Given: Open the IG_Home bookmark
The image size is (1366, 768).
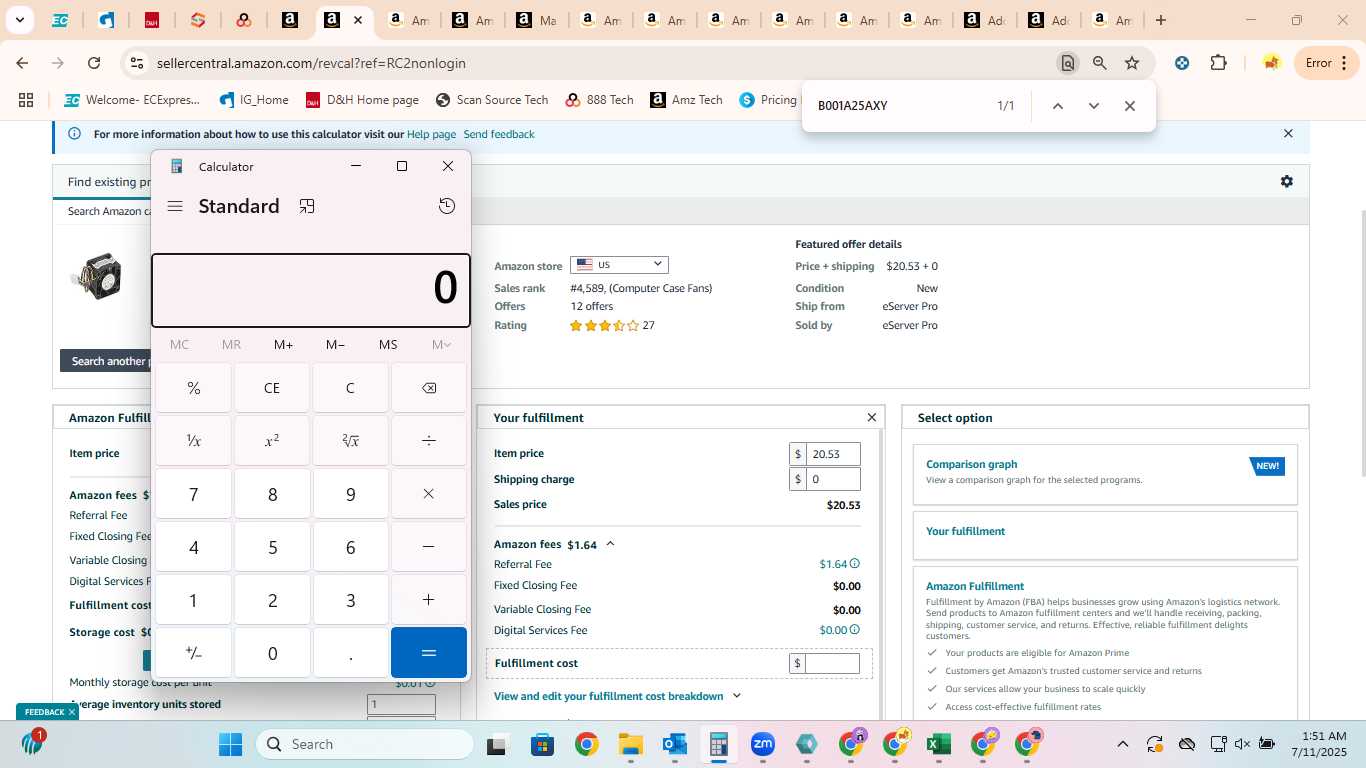Looking at the screenshot, I should [254, 100].
